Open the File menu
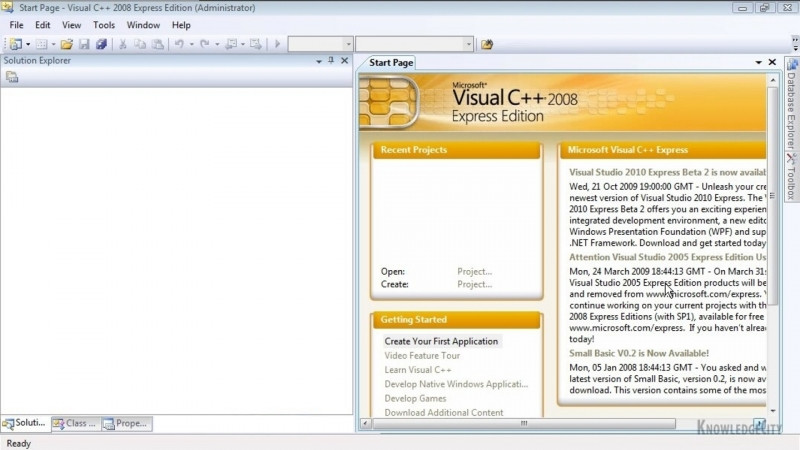800x450 pixels. click(x=16, y=25)
